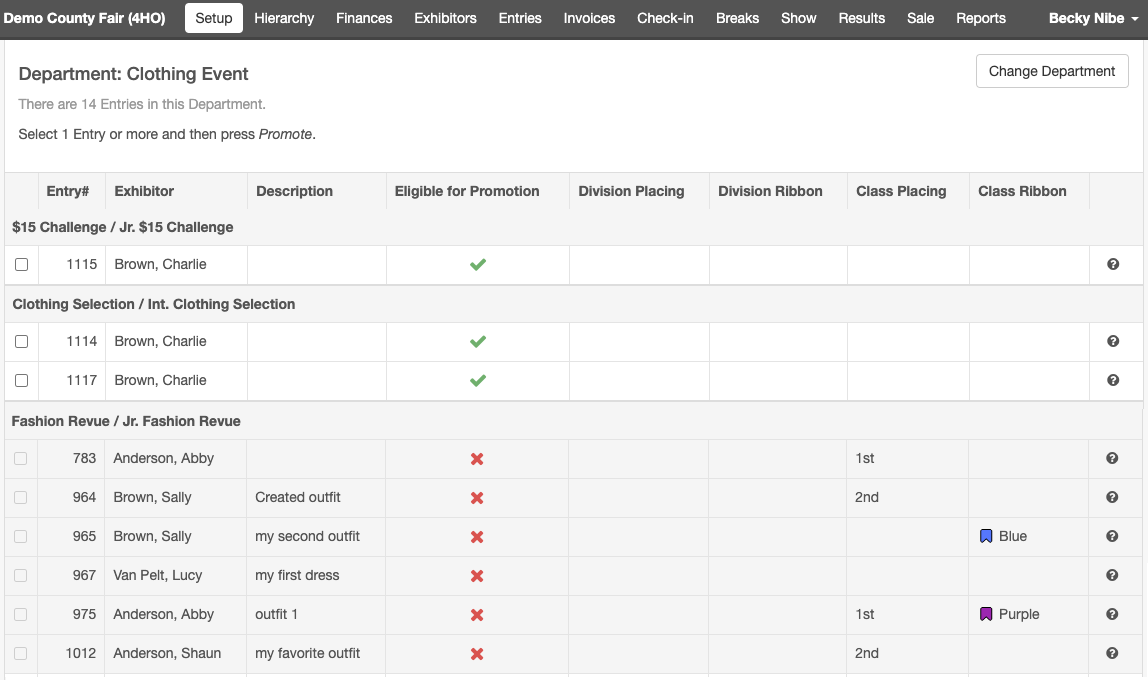Click the red X for entry 783
The image size is (1148, 680).
pos(477,459)
